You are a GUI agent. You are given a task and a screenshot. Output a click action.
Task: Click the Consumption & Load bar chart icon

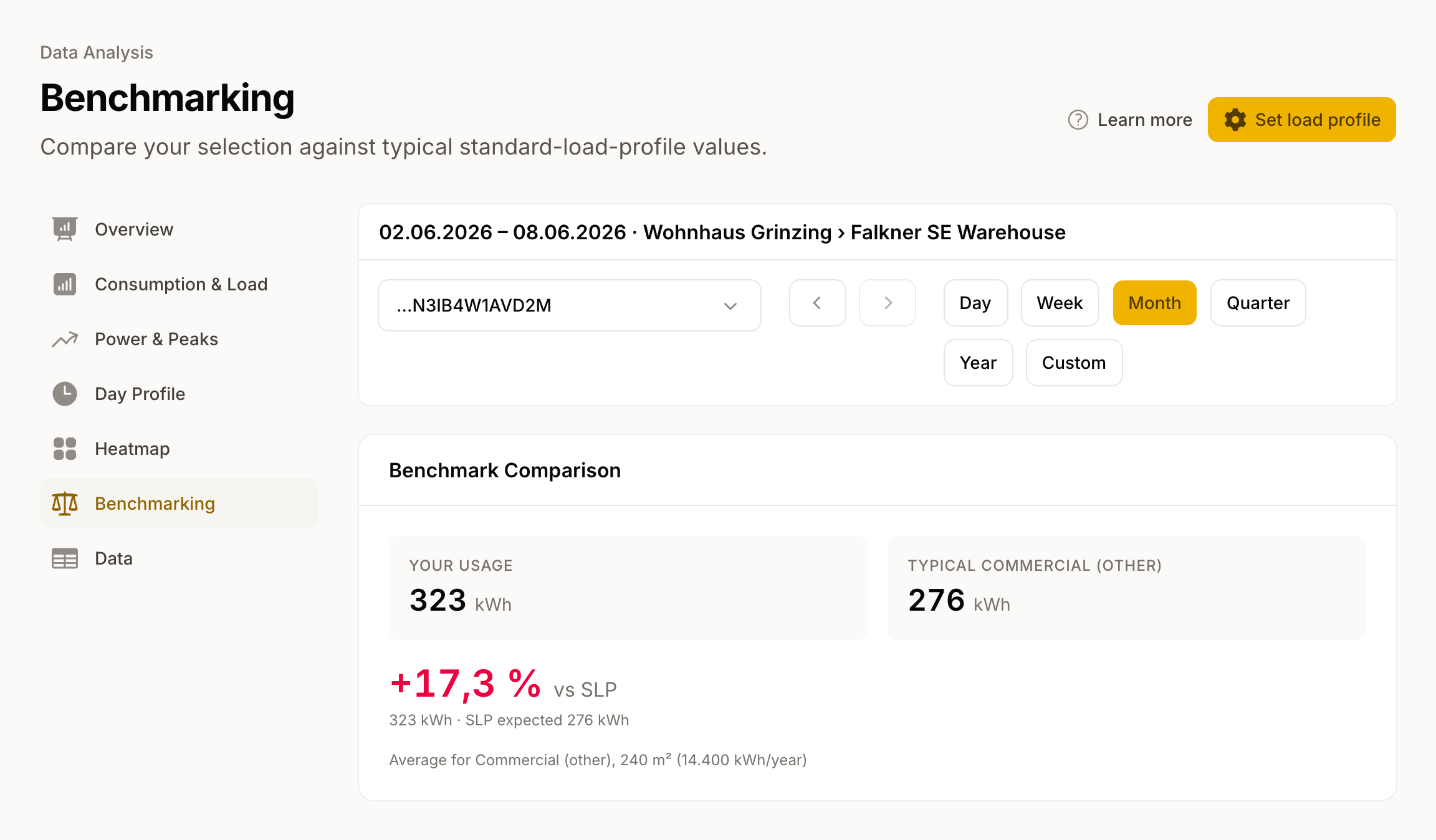click(x=65, y=284)
